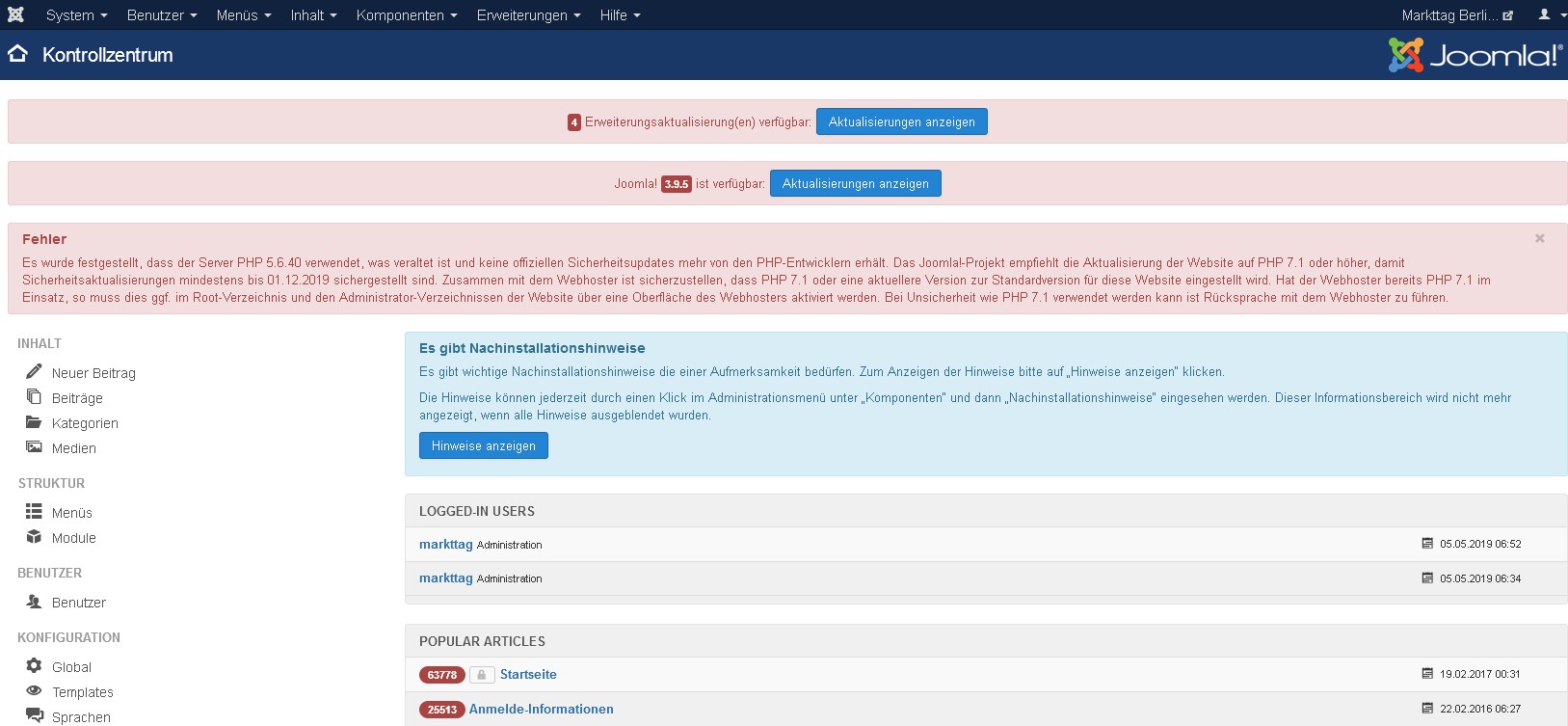Open the Erweiterungen dropdown menu
Viewport: 1568px width, 726px height.
pyautogui.click(x=528, y=14)
